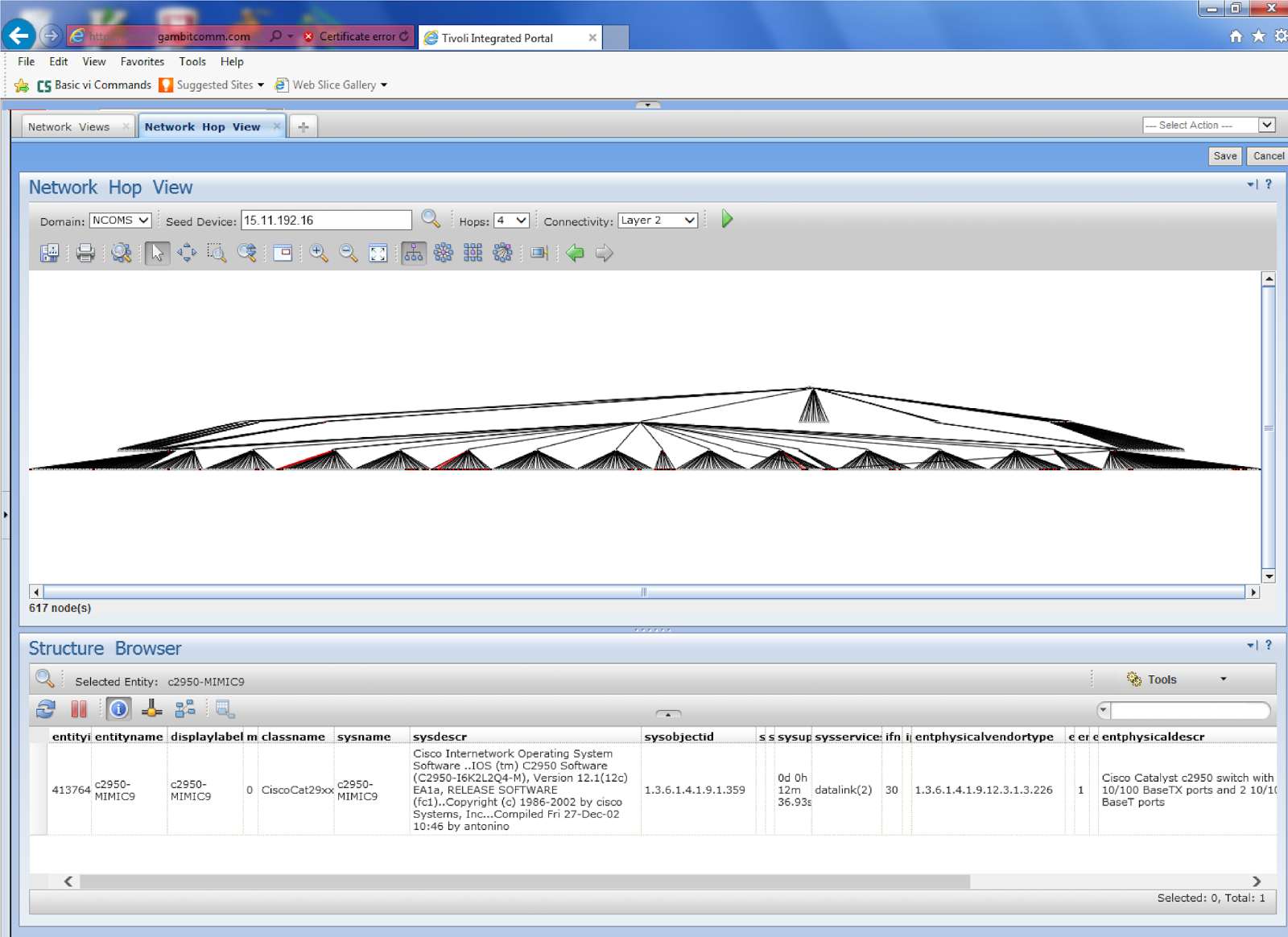
Task: Toggle pause updates in Structure Browser
Action: (78, 709)
